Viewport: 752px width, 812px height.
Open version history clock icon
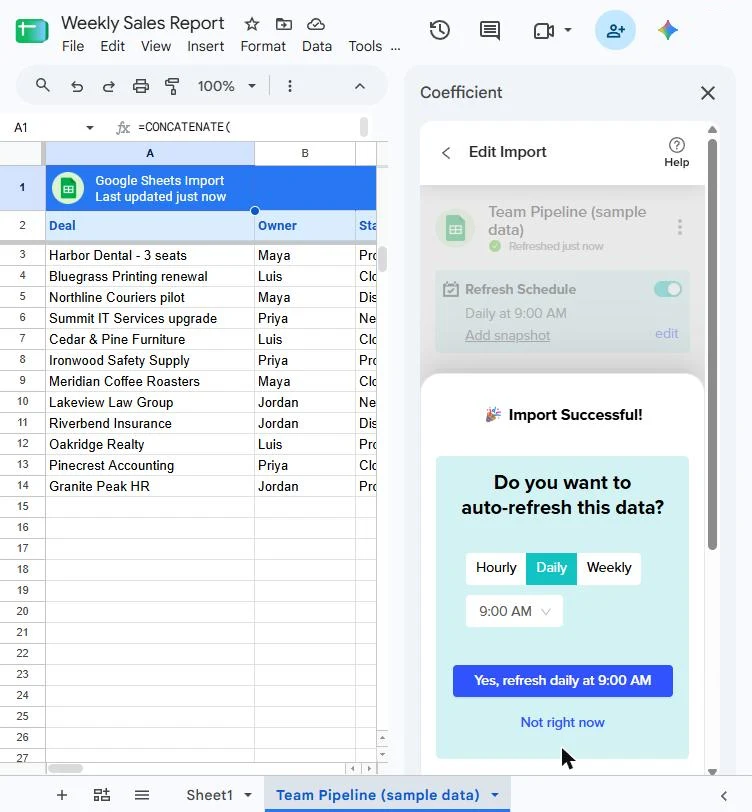point(440,30)
